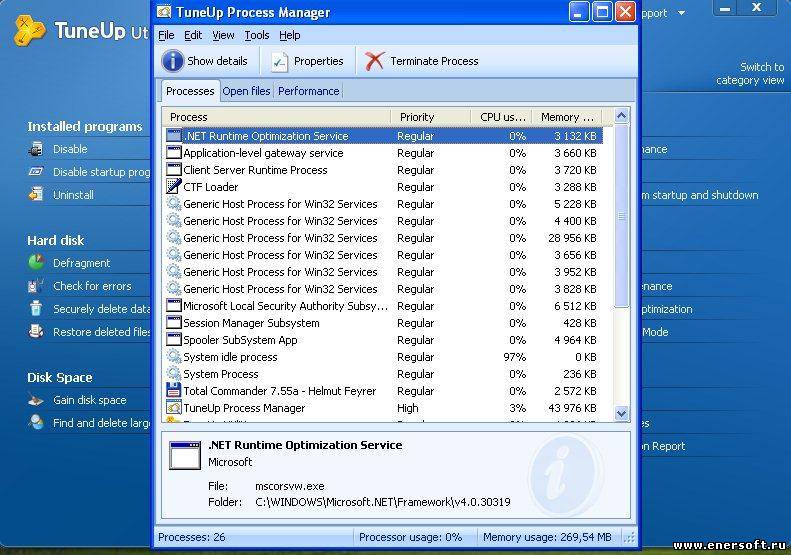Image resolution: width=791 pixels, height=555 pixels.
Task: Sort by the Priority column header
Action: [x=430, y=117]
